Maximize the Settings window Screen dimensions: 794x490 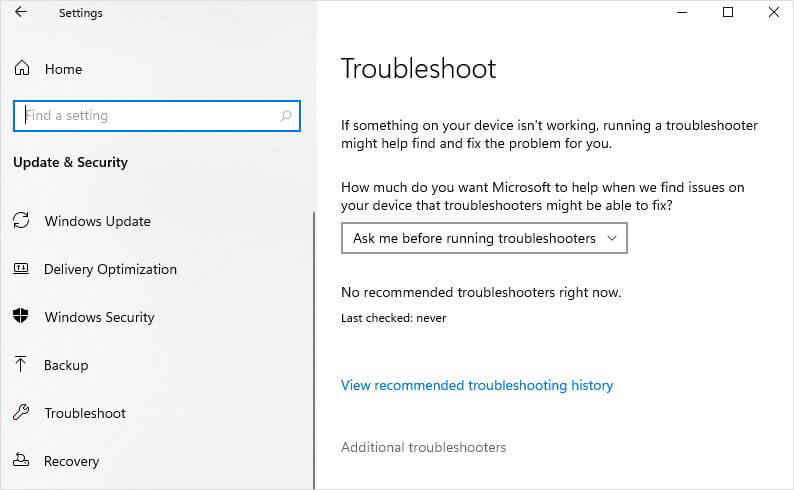click(x=728, y=12)
